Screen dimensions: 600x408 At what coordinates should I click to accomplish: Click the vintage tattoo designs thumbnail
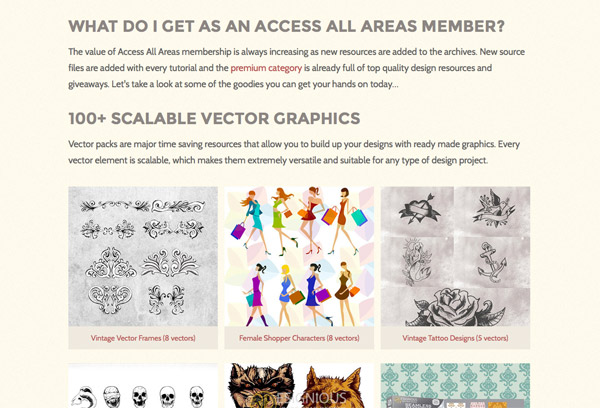coord(455,256)
